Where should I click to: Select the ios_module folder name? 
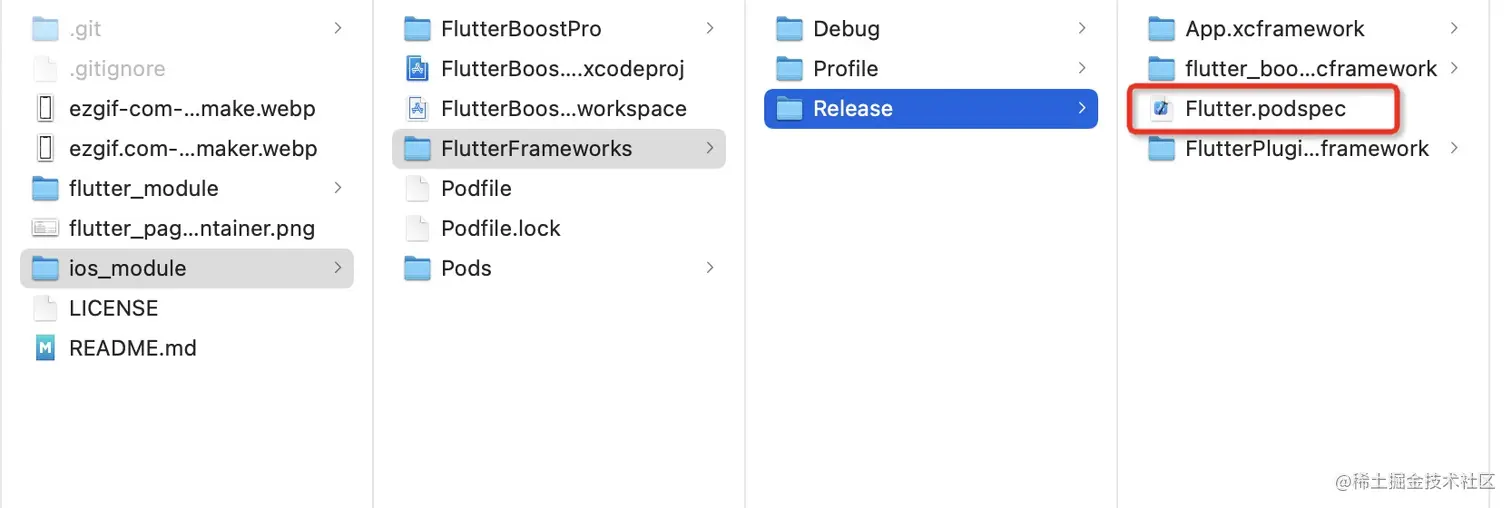[127, 269]
